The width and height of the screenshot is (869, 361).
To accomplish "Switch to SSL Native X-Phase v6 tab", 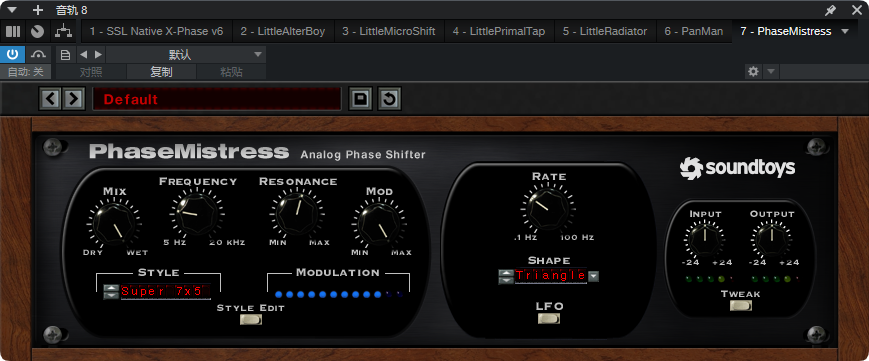I will pyautogui.click(x=157, y=32).
